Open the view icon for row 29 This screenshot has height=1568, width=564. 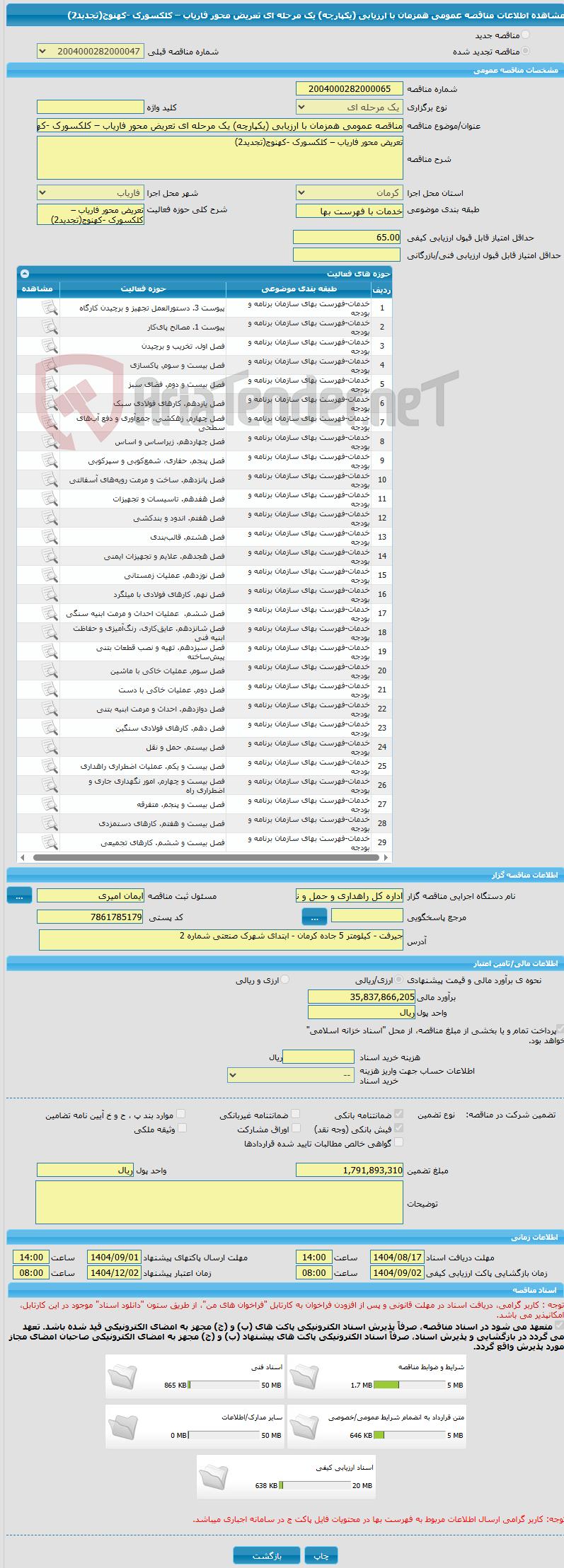tap(49, 842)
